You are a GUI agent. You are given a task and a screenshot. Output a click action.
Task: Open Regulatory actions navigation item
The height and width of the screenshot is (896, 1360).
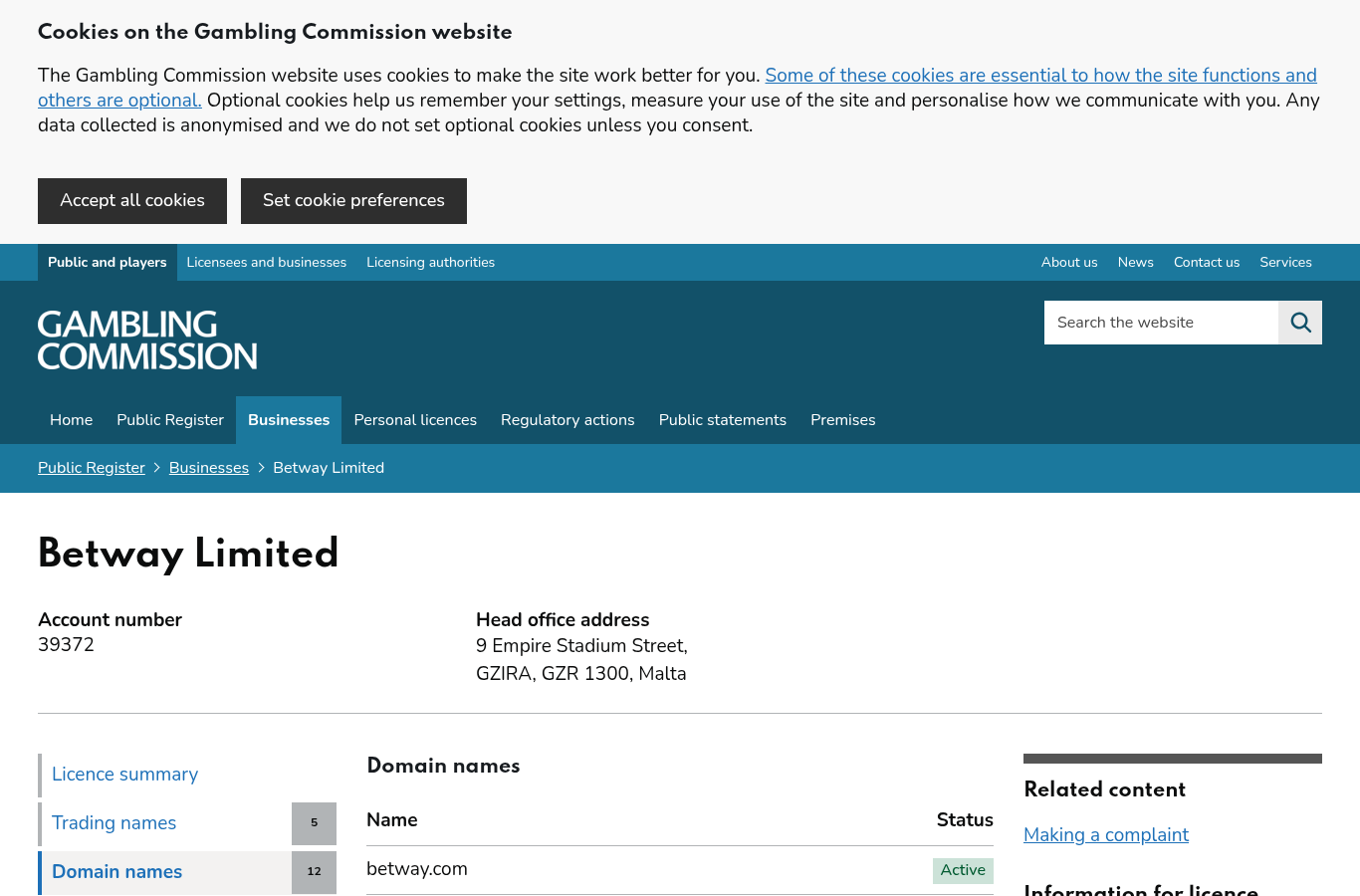click(567, 420)
